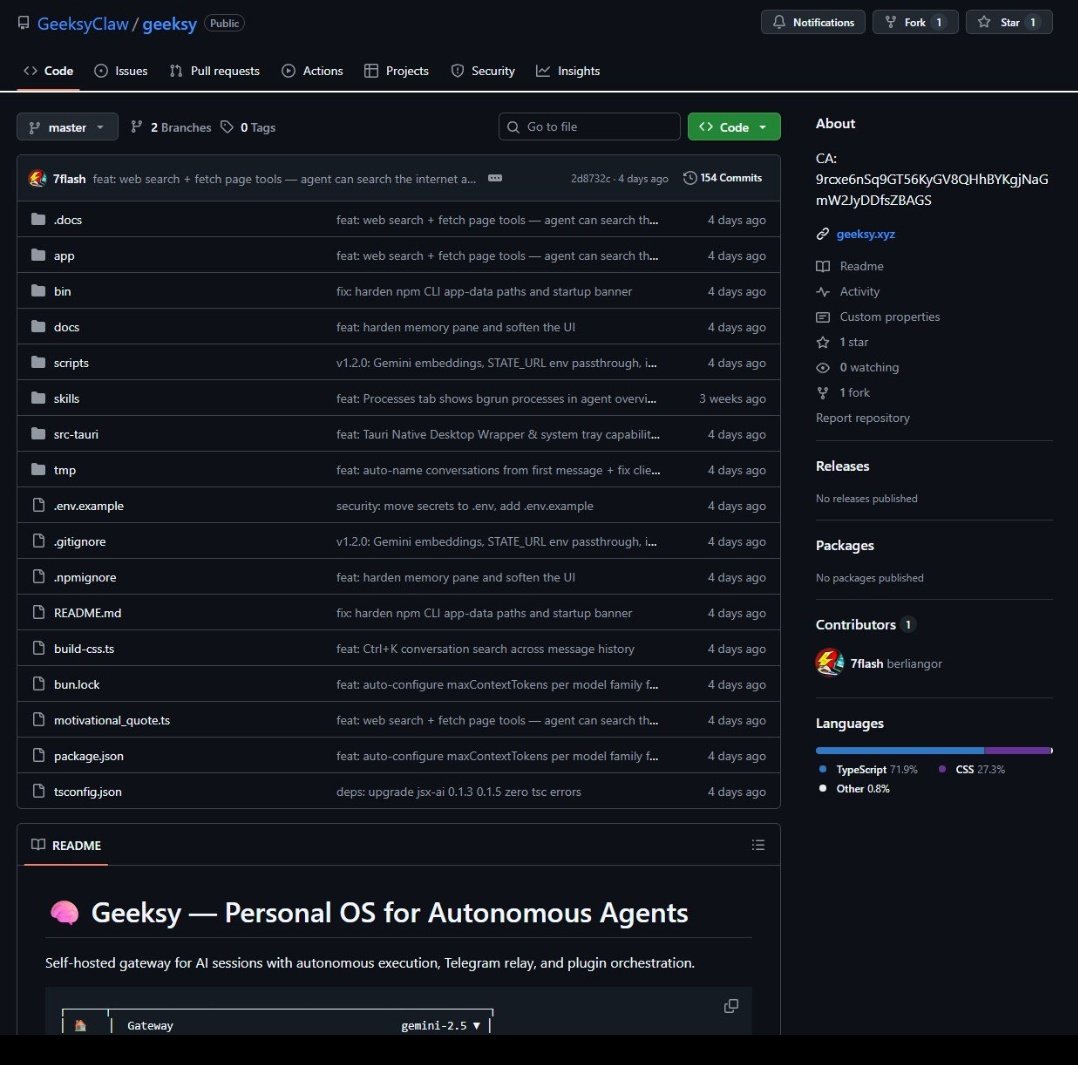Click the commit history clock icon
Viewport: 1078px width, 1065px height.
(690, 178)
